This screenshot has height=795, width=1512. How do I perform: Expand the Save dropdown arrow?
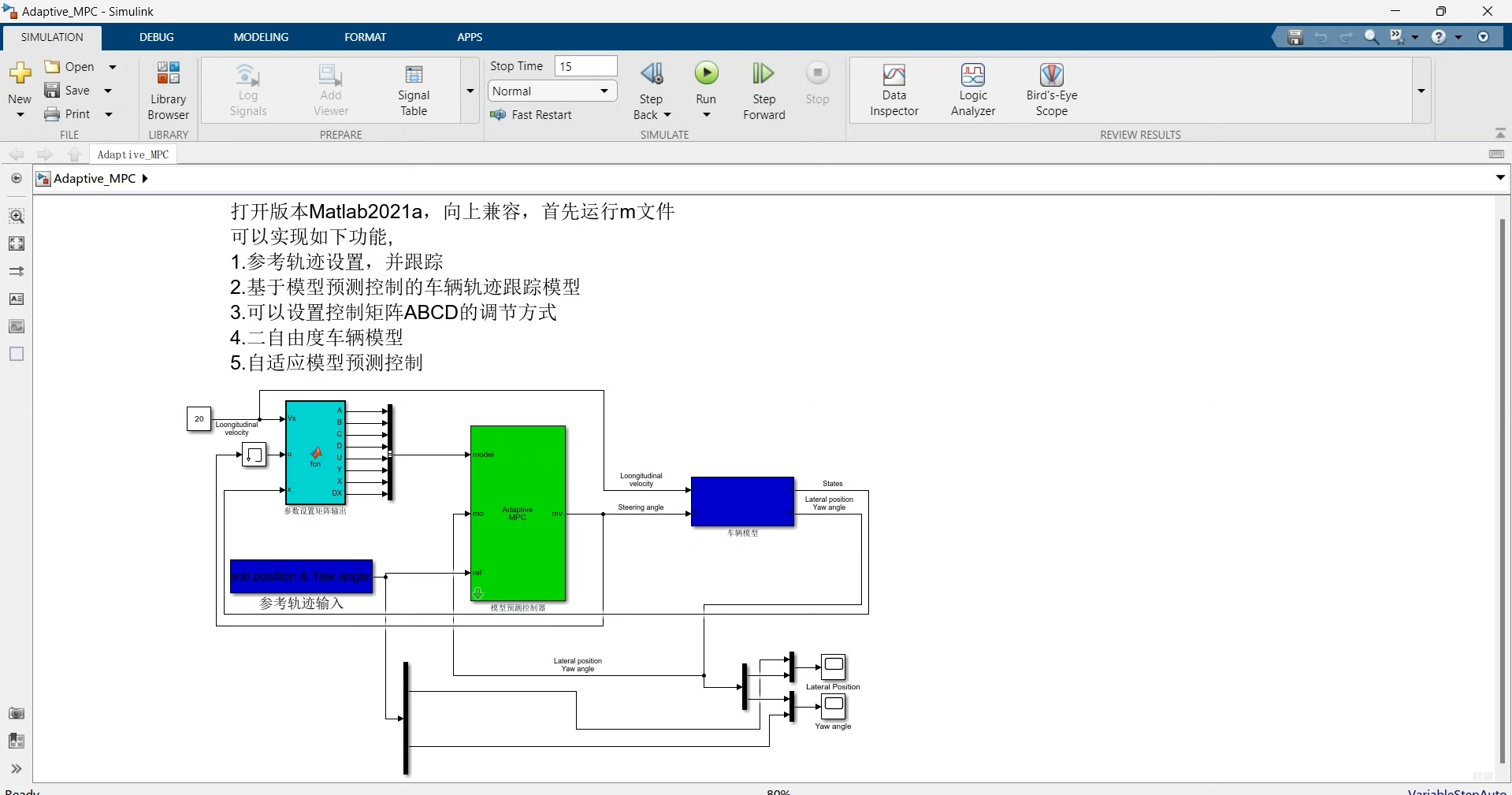tap(108, 91)
